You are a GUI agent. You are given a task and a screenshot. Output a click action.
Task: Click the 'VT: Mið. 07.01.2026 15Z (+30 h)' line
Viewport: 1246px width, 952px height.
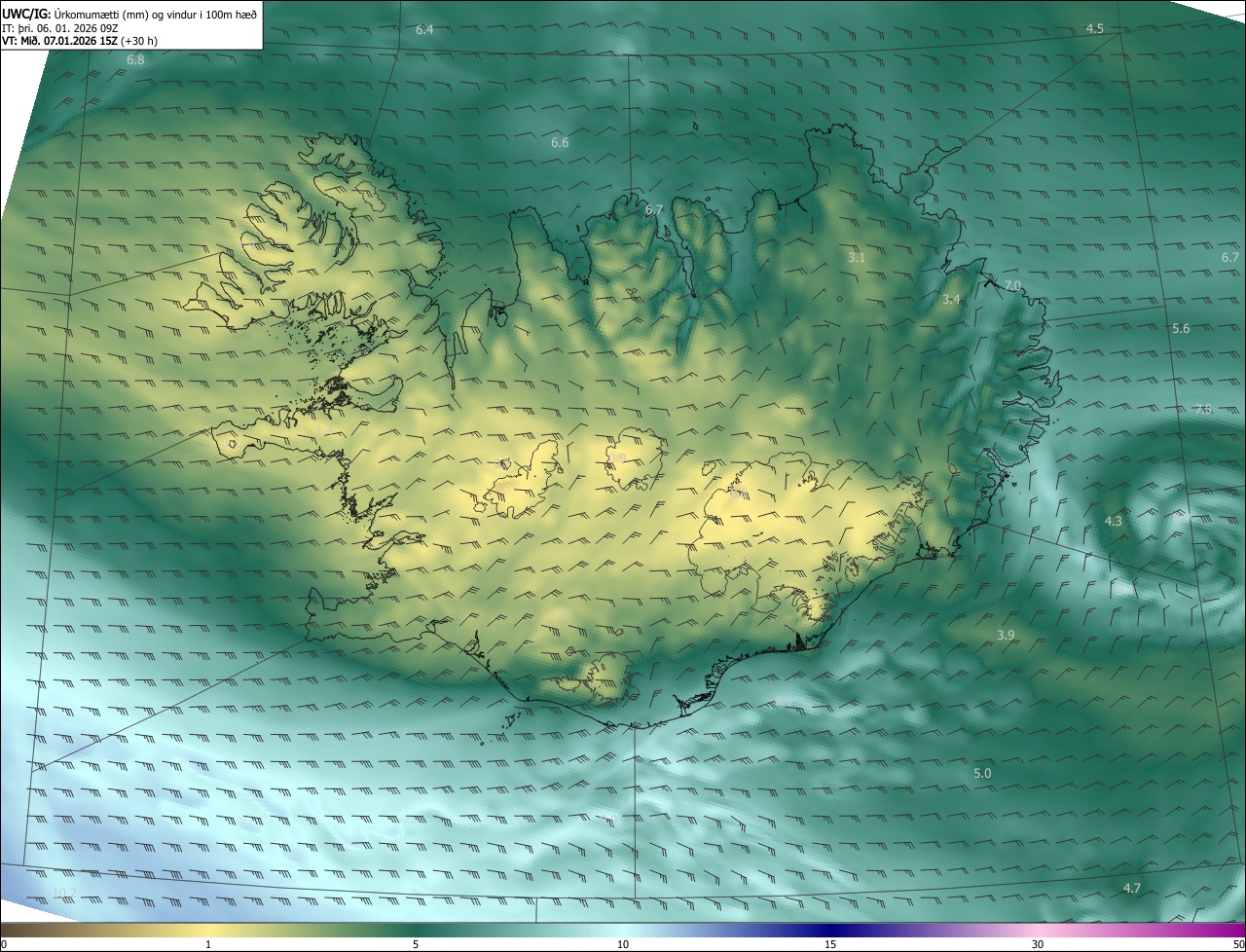click(x=80, y=41)
